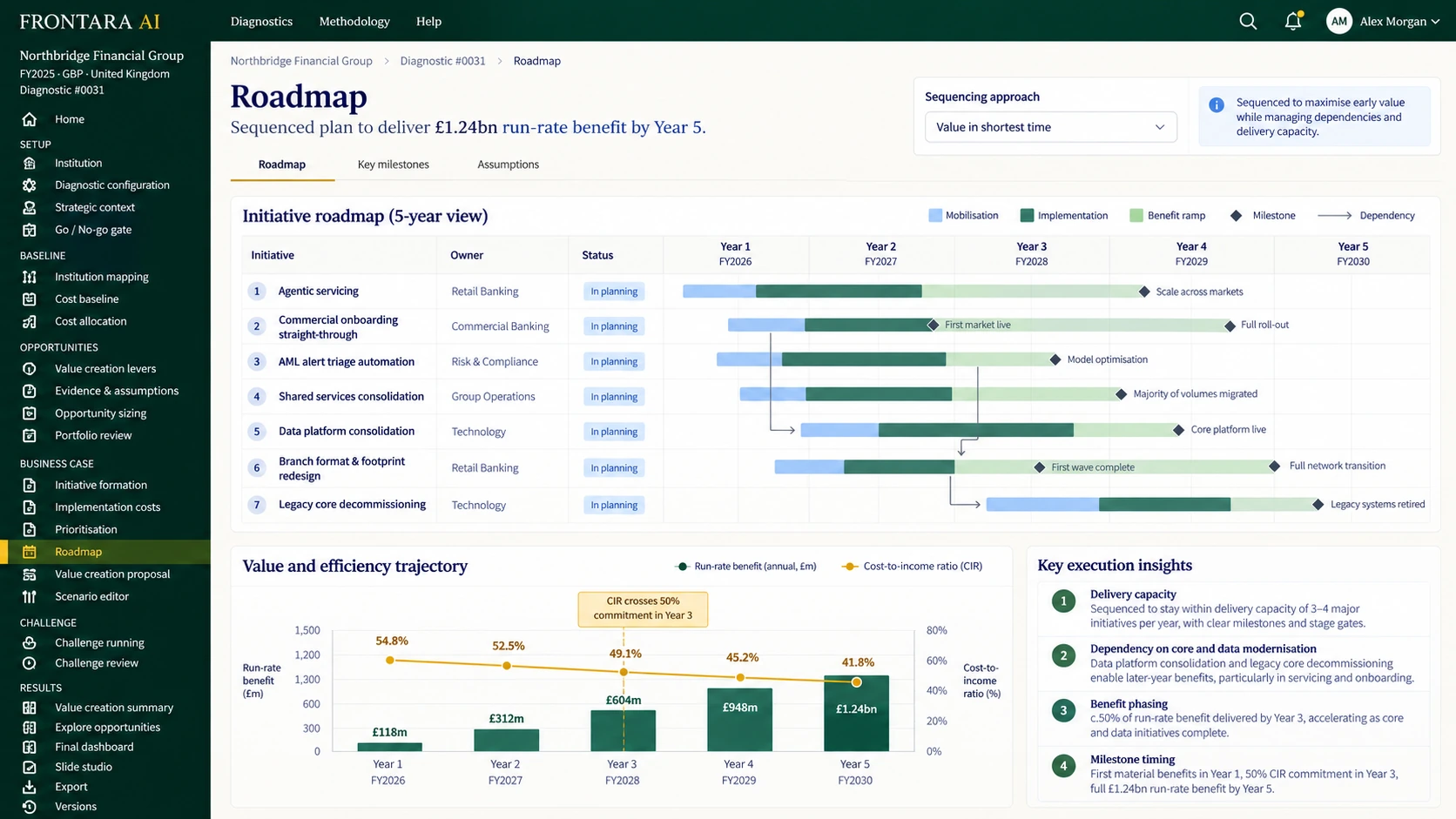Image resolution: width=1456 pixels, height=819 pixels.
Task: Click the Export download icon
Action: pyautogui.click(x=30, y=787)
